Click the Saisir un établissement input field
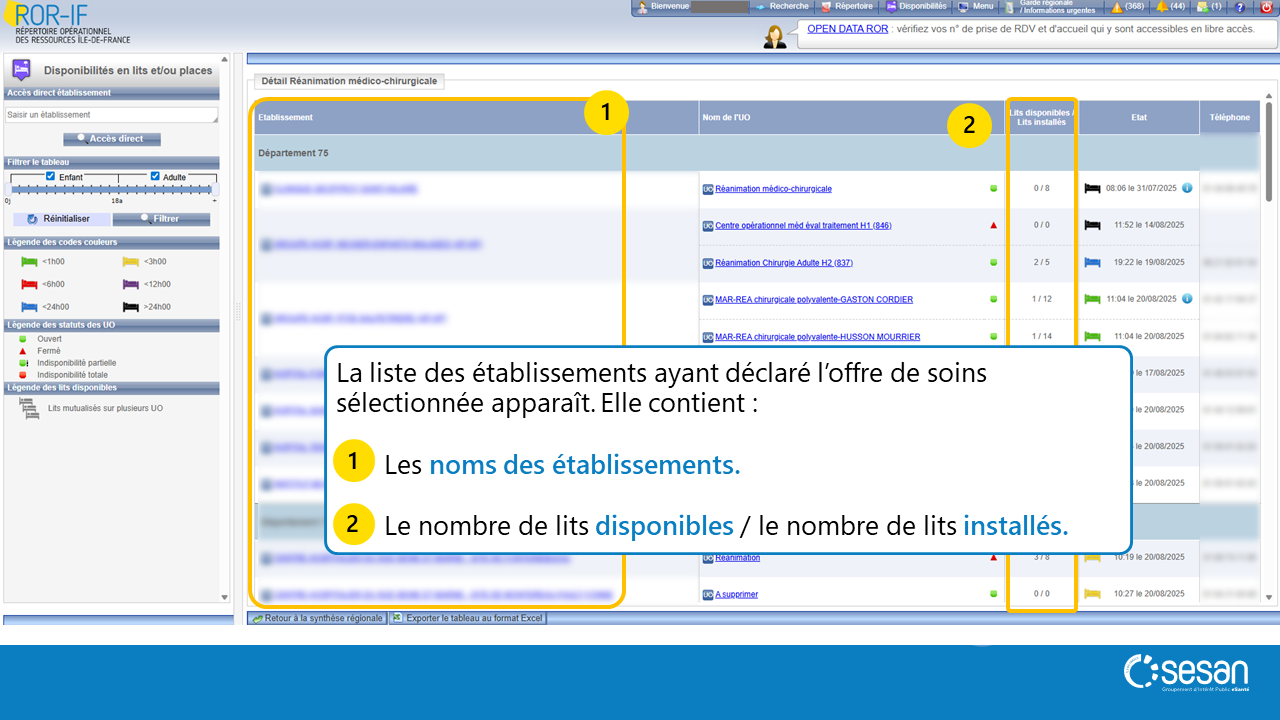 coord(111,115)
